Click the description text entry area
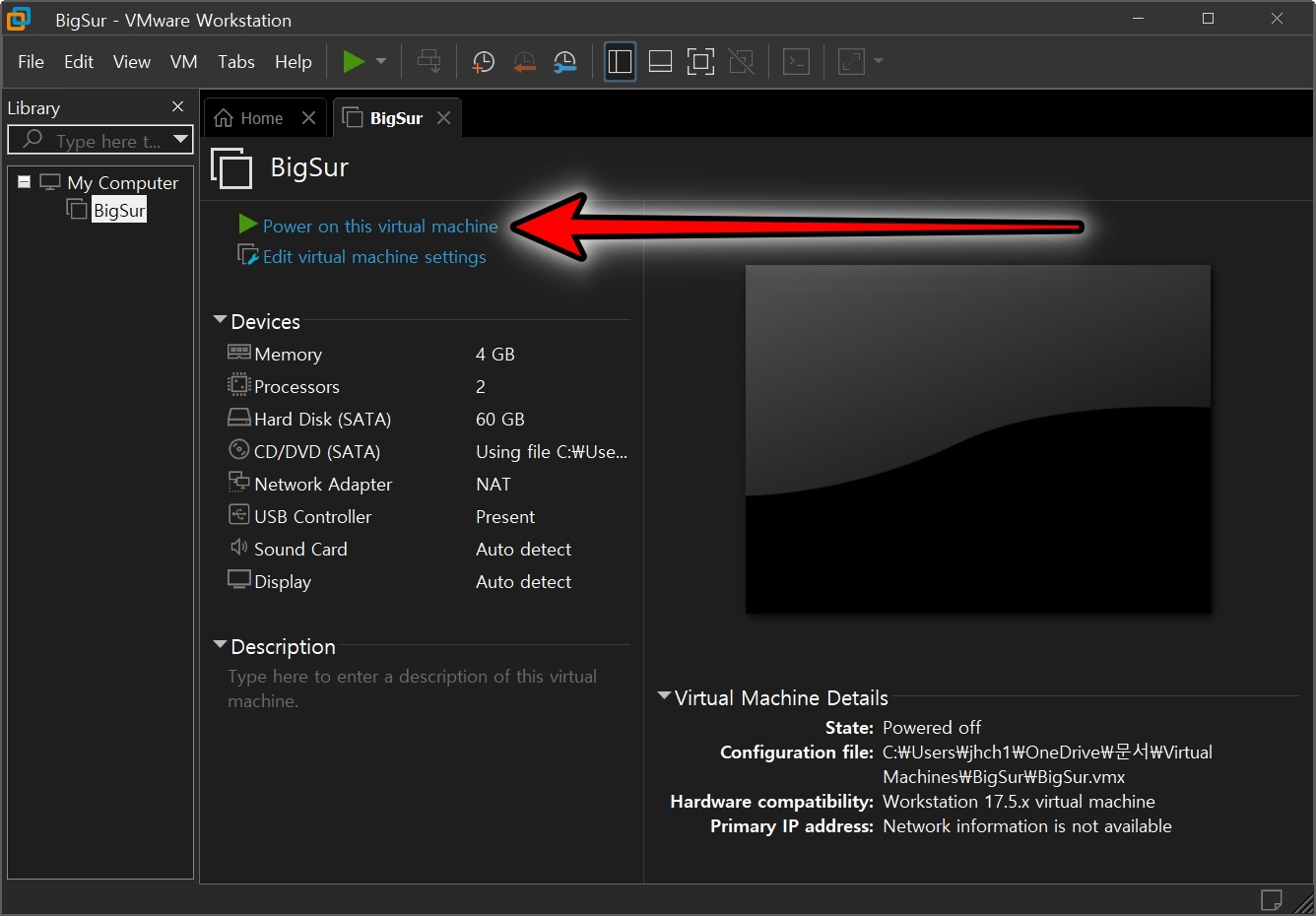 [412, 688]
